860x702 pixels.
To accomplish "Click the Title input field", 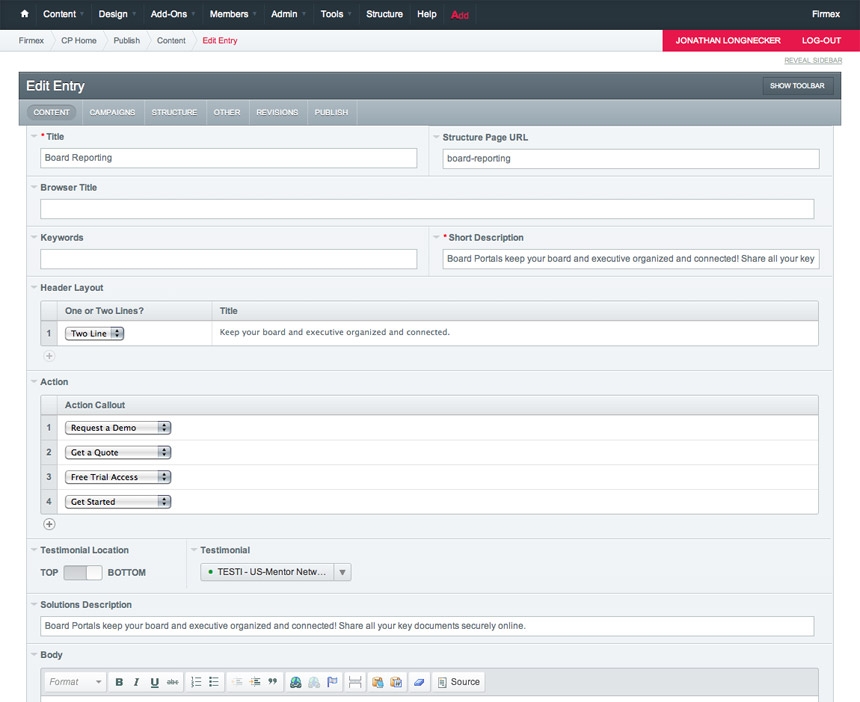I will [x=228, y=158].
